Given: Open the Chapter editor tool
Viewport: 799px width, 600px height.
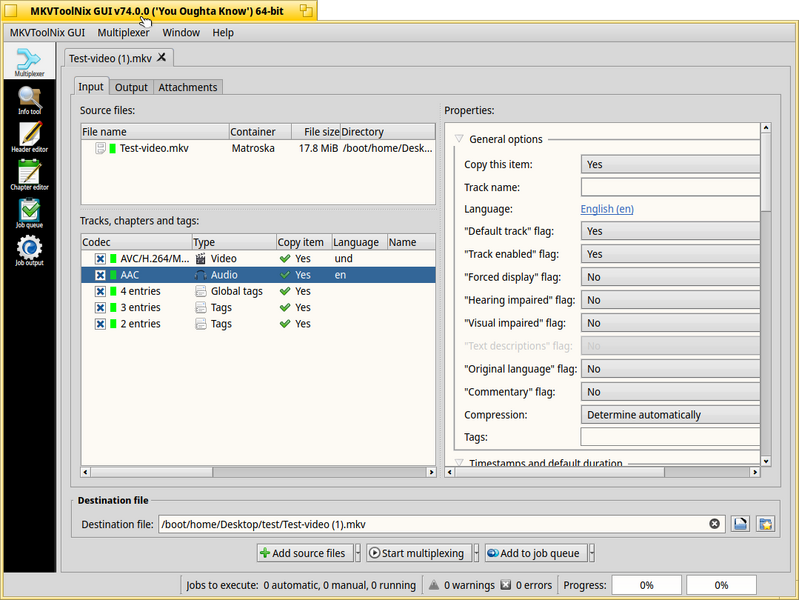Looking at the screenshot, I should click(x=29, y=175).
